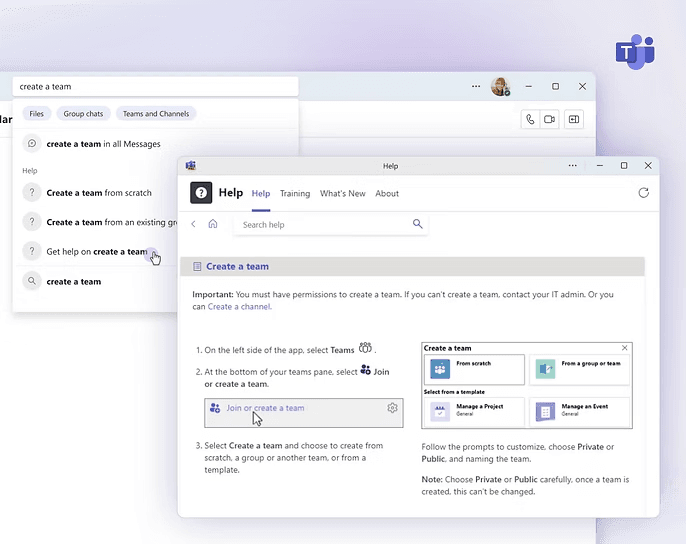Switch to the Training tab

295,193
